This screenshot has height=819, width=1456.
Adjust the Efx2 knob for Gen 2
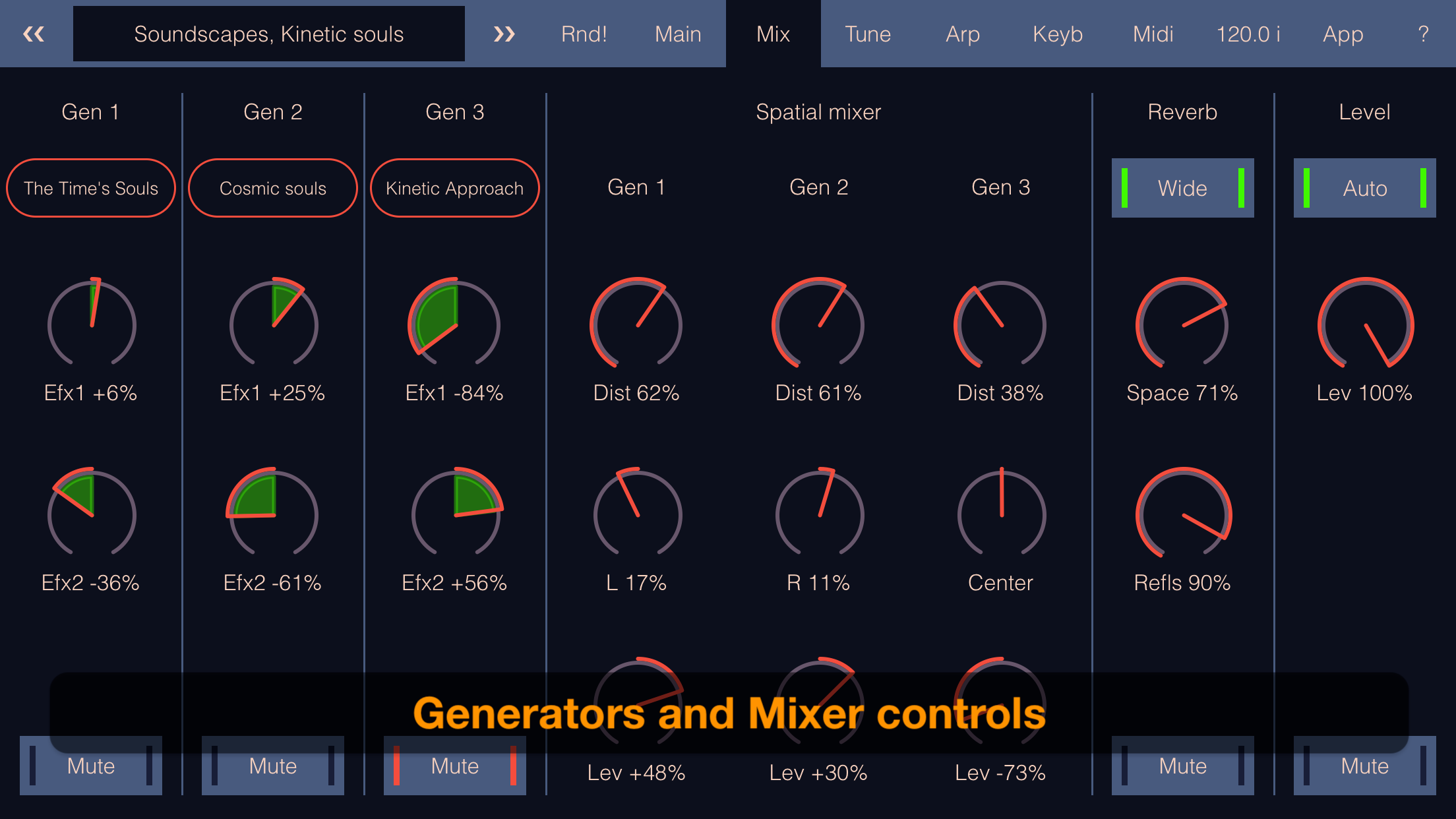tap(272, 514)
